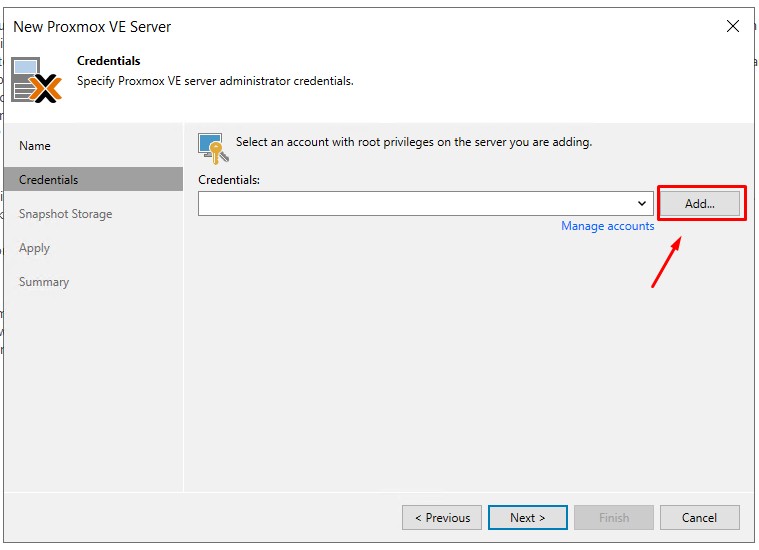Go back with the Previous button
Screen dimensions: 759x550
(442, 518)
